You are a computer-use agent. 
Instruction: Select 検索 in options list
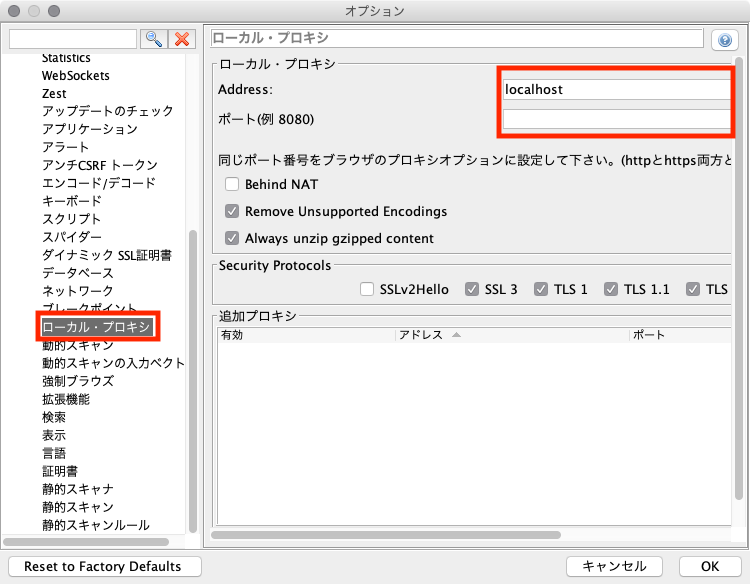coord(54,417)
